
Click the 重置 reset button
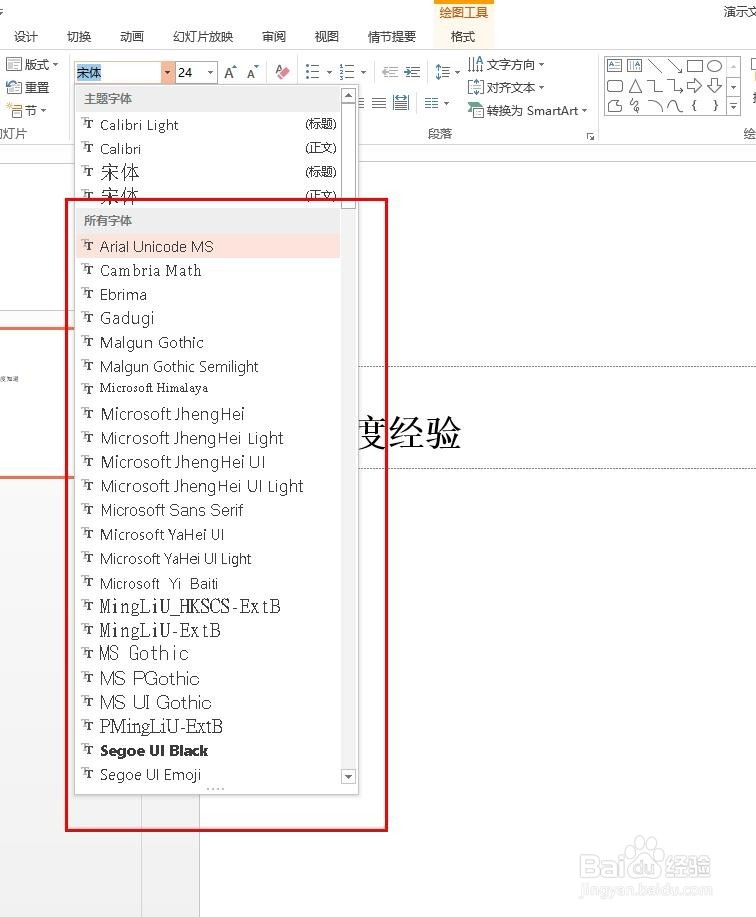[x=27, y=88]
